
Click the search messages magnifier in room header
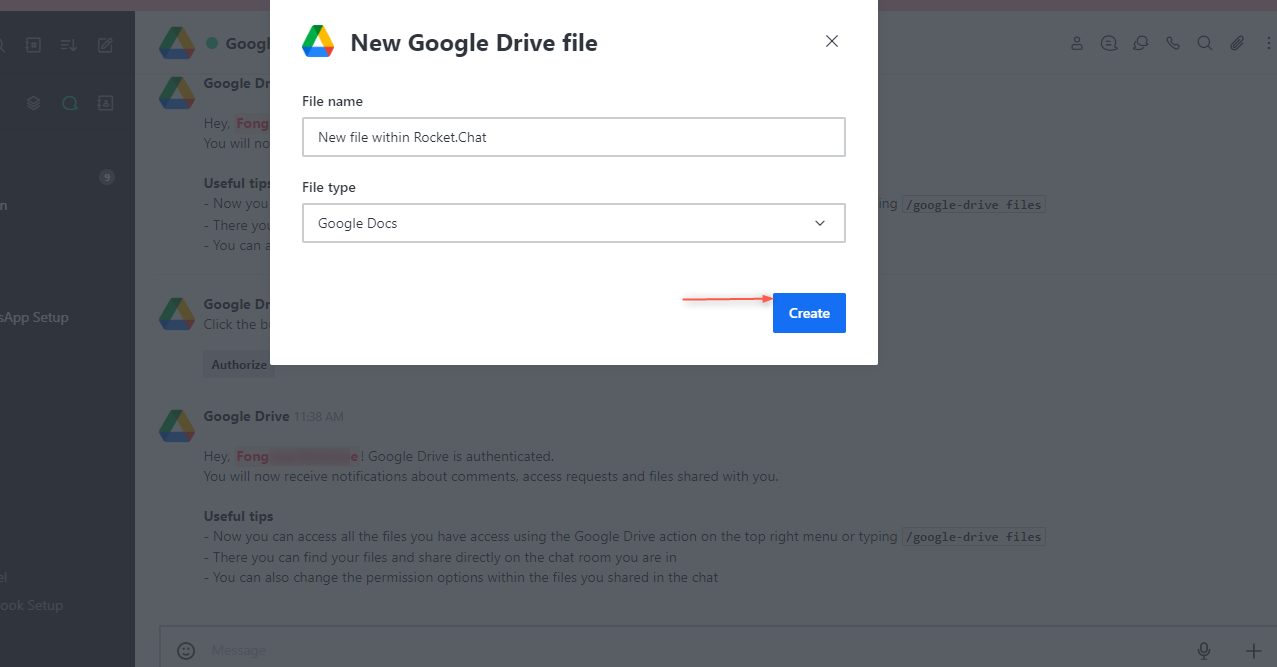tap(1205, 43)
